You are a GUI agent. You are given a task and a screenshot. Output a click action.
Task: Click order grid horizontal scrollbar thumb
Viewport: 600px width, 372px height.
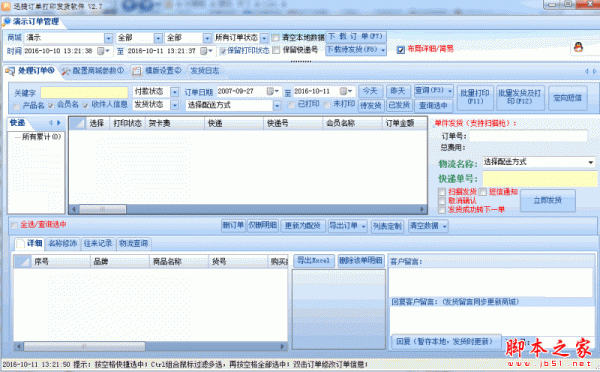[103, 209]
